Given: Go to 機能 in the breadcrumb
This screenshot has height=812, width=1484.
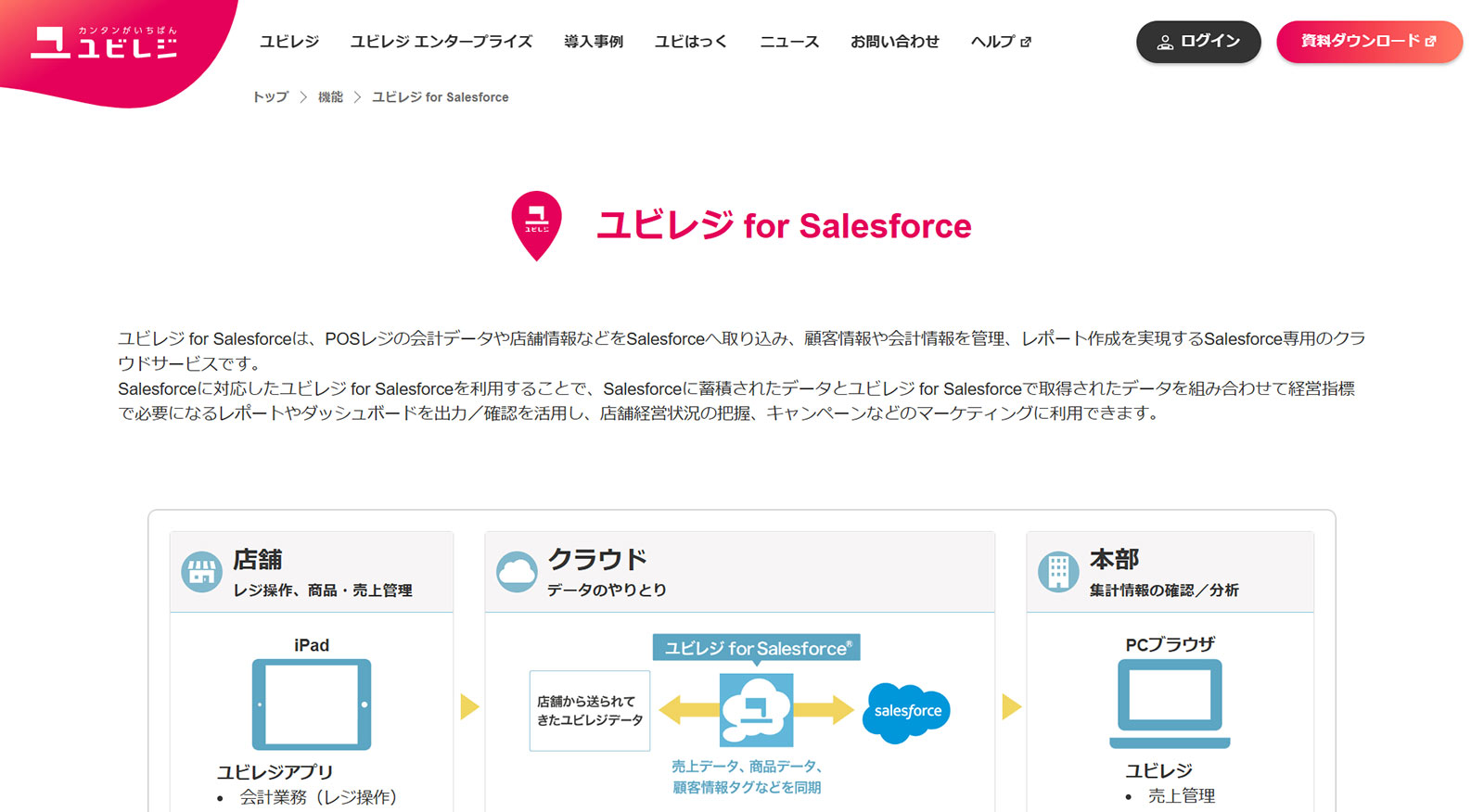Looking at the screenshot, I should (x=330, y=96).
